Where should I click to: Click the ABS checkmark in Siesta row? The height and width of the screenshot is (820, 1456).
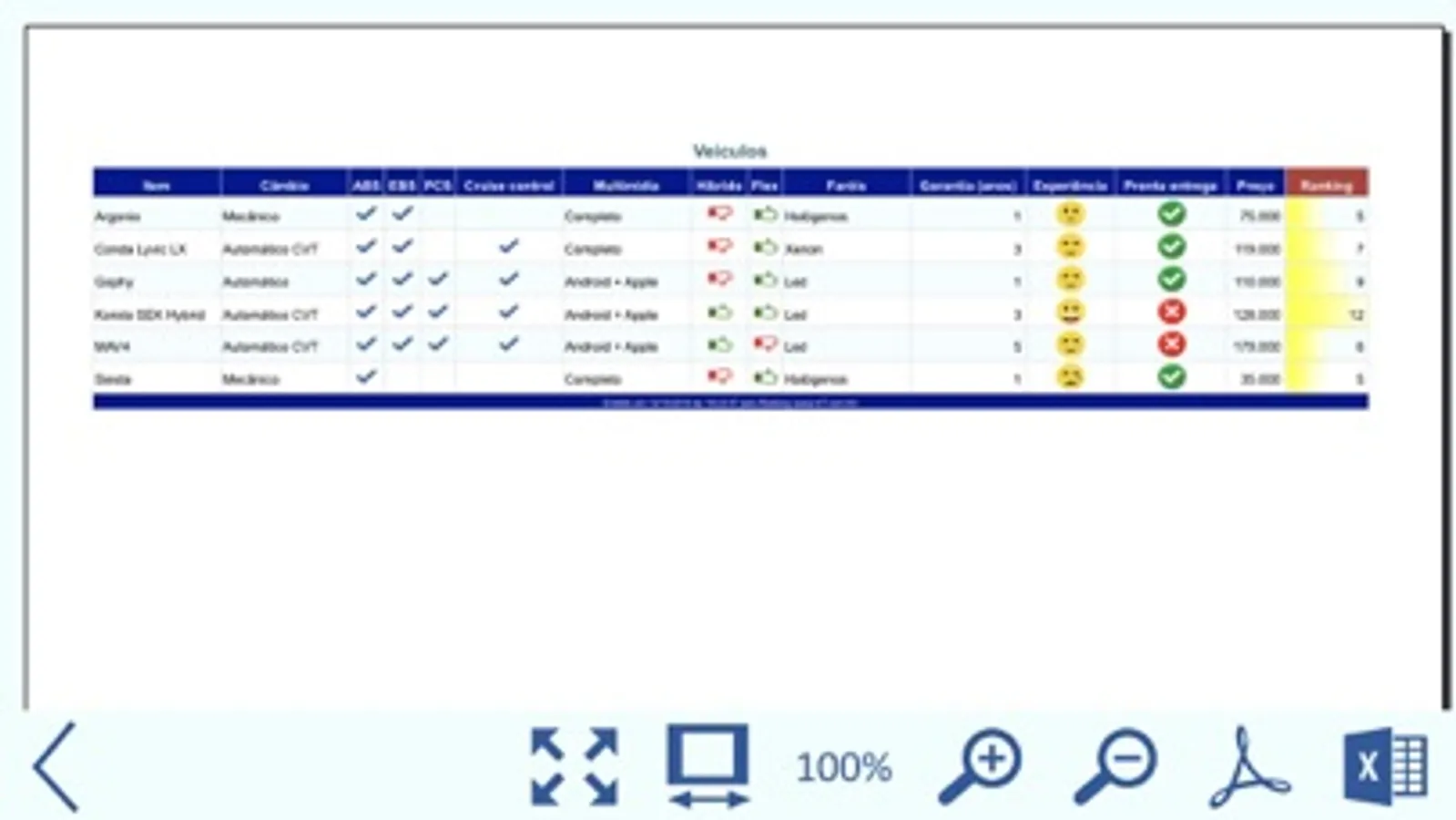pos(366,375)
